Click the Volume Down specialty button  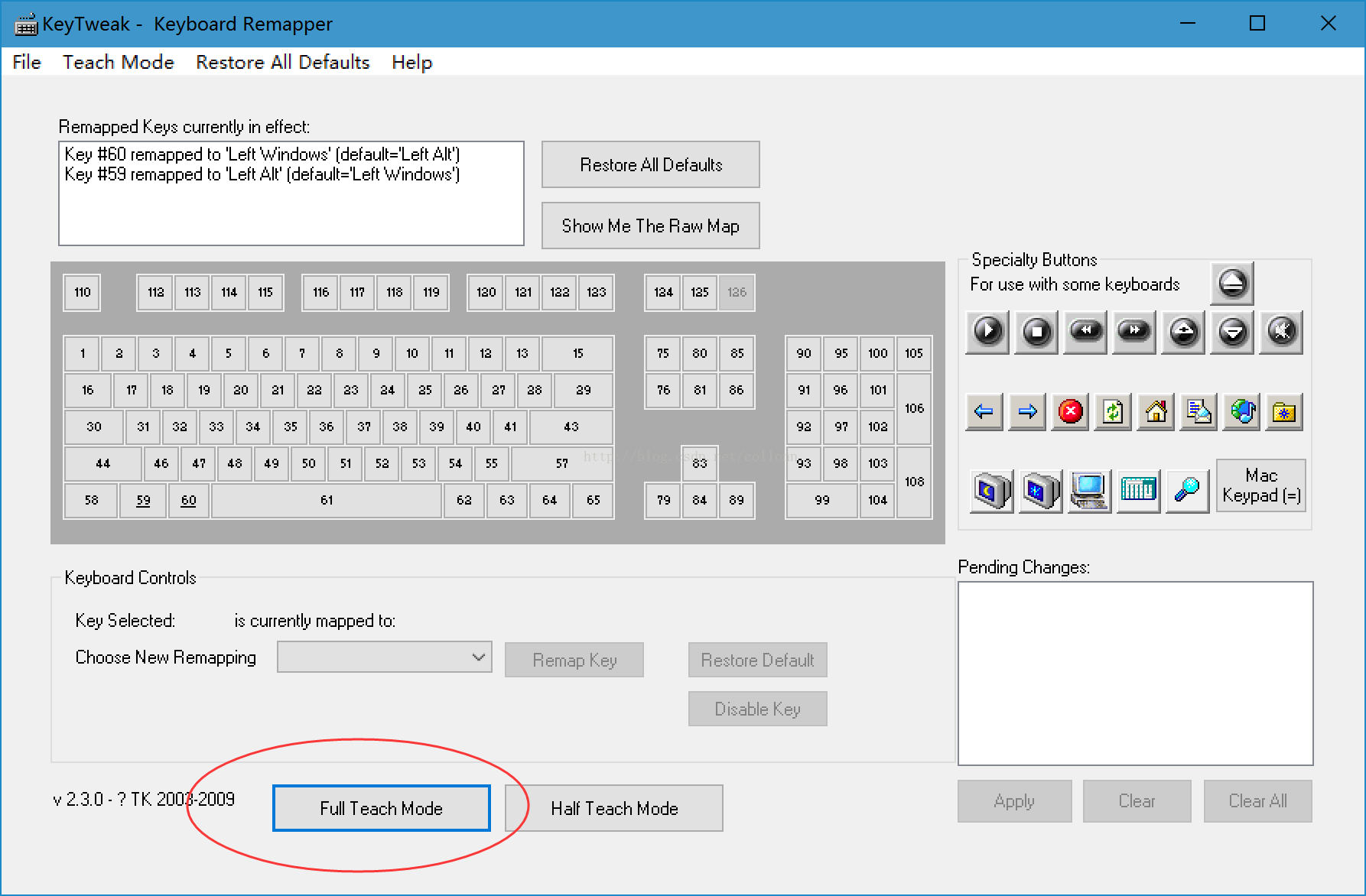tap(1232, 332)
